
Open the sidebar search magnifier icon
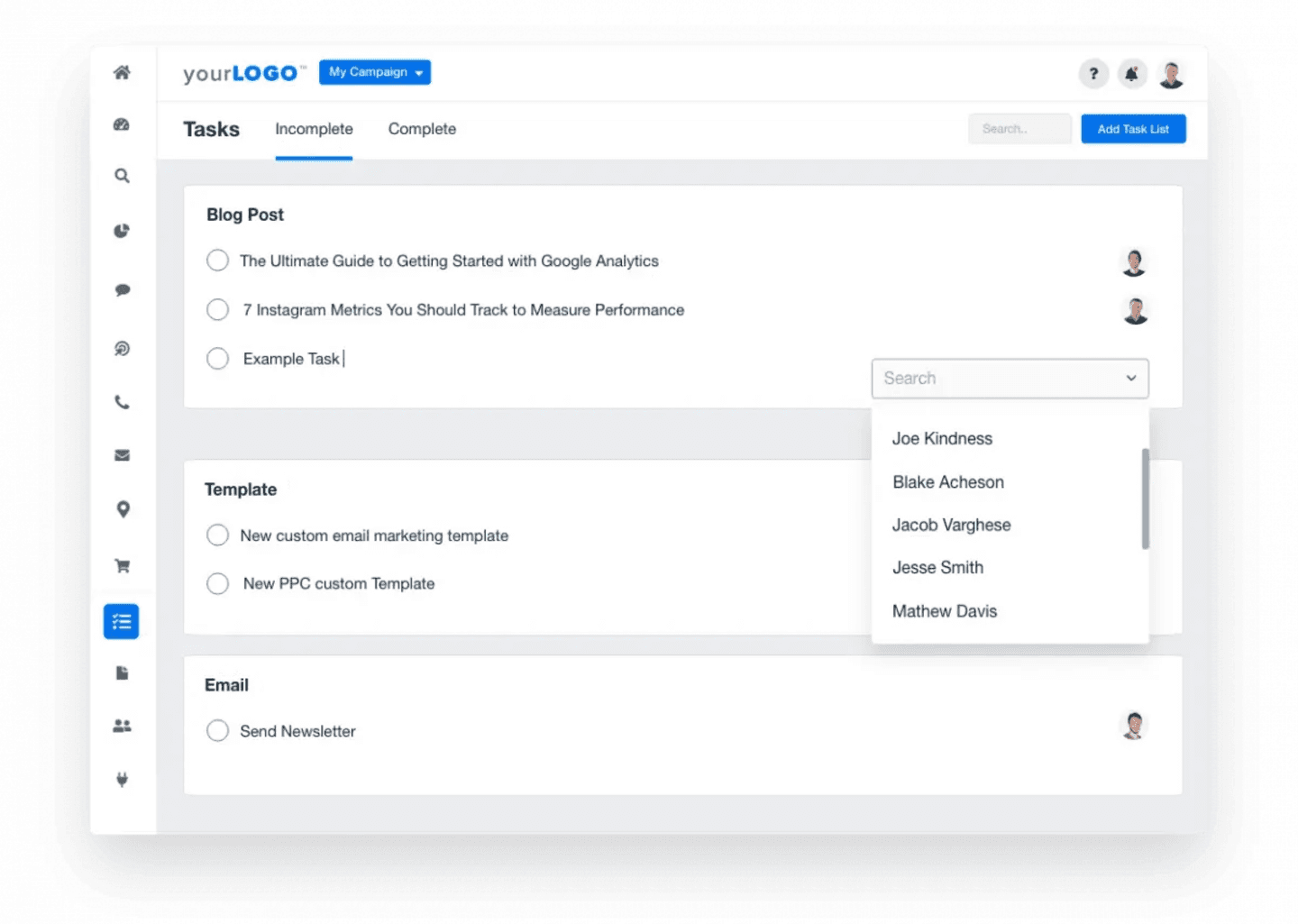122,176
